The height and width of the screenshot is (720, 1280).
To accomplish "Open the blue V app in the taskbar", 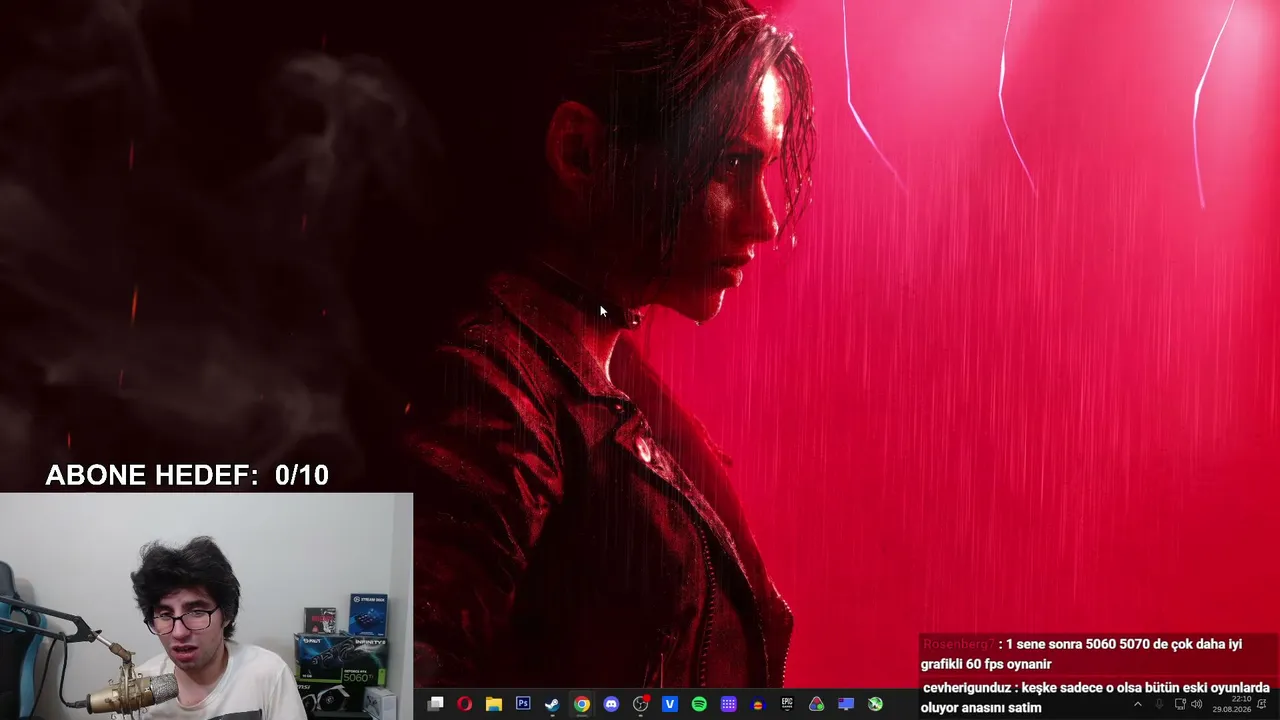I will point(670,704).
